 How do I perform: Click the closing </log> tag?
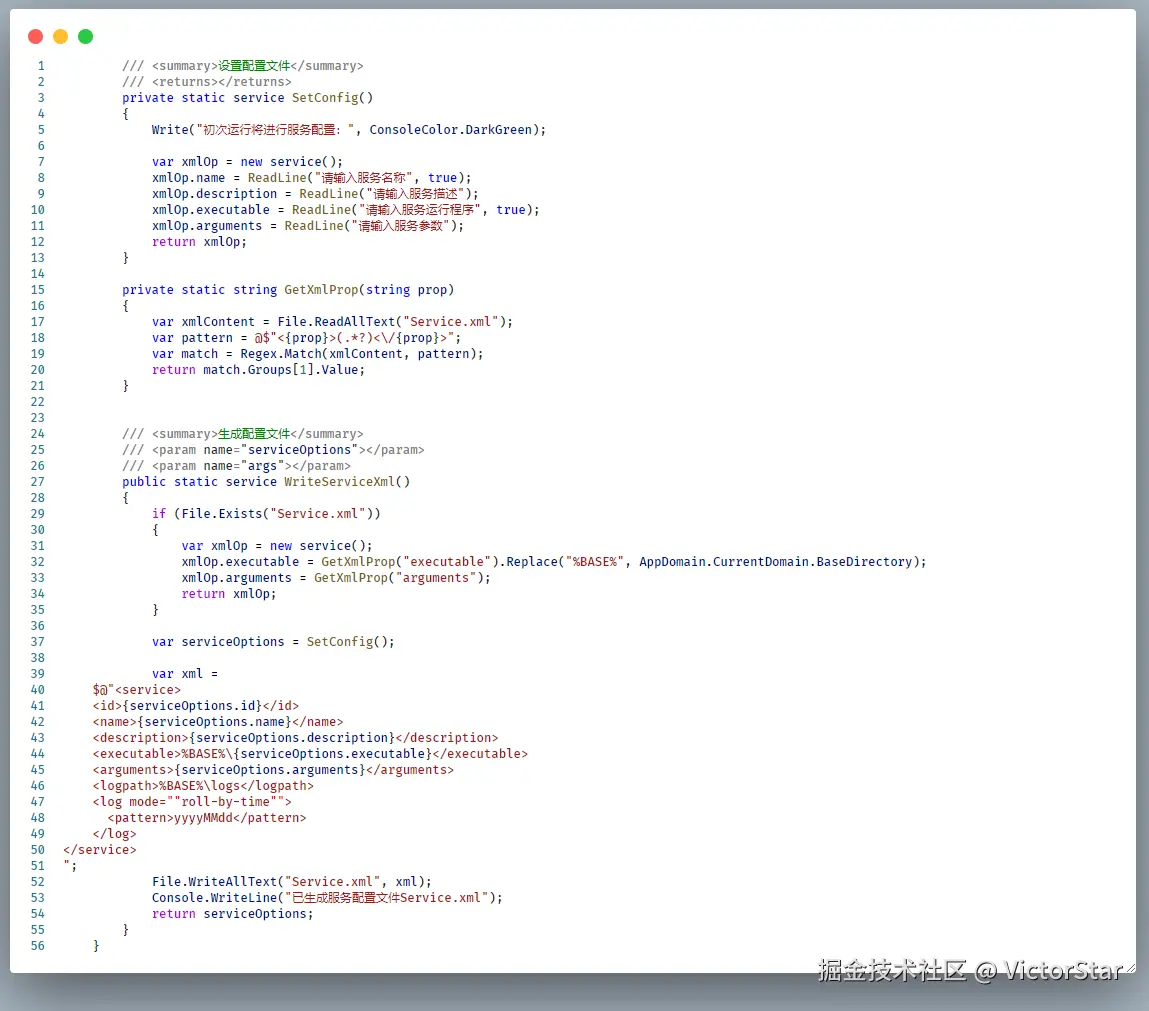114,834
